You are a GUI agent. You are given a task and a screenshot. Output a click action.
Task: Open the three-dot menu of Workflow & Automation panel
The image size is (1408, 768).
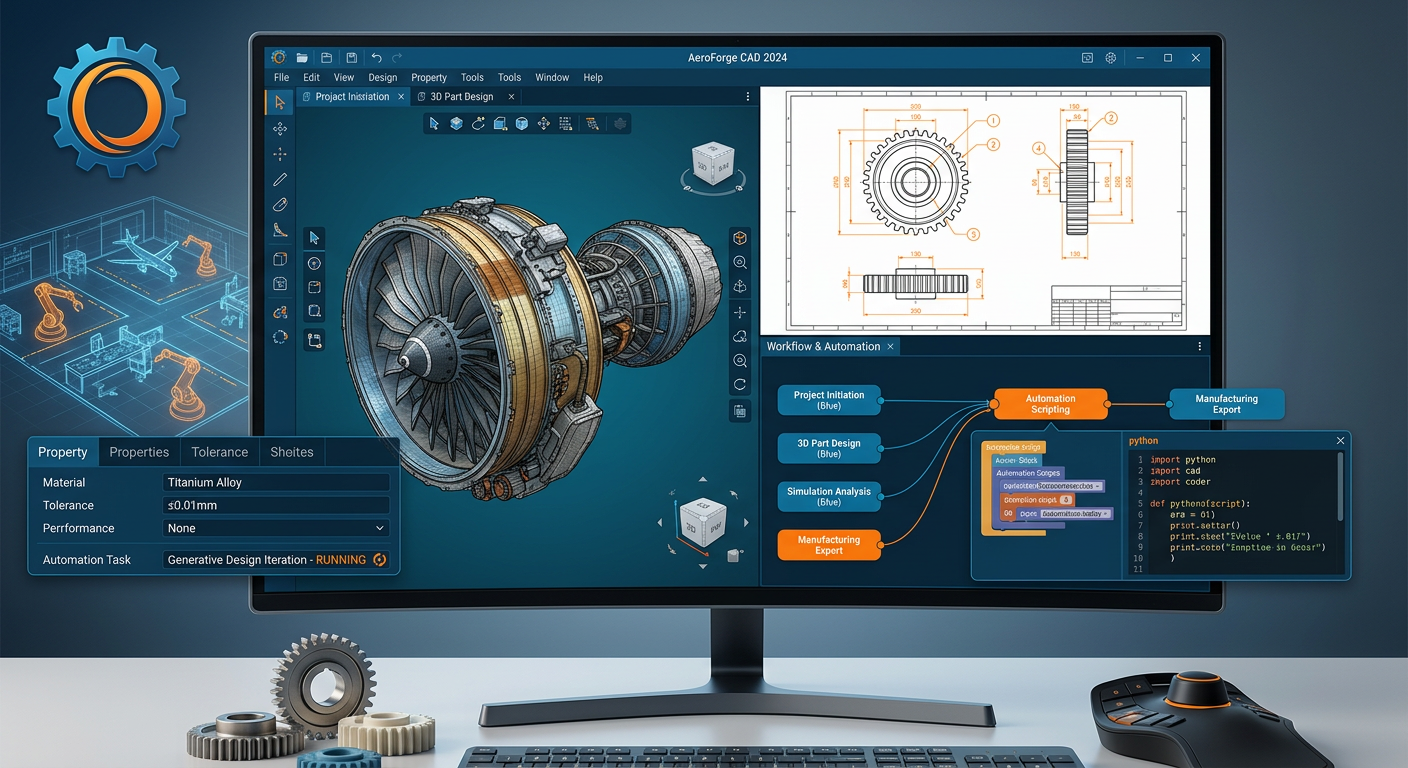tap(1200, 346)
